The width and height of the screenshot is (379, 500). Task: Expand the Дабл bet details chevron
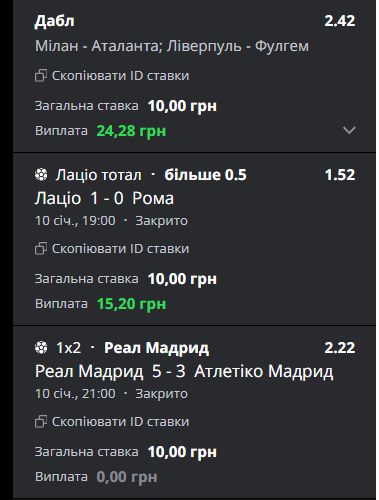click(x=349, y=130)
